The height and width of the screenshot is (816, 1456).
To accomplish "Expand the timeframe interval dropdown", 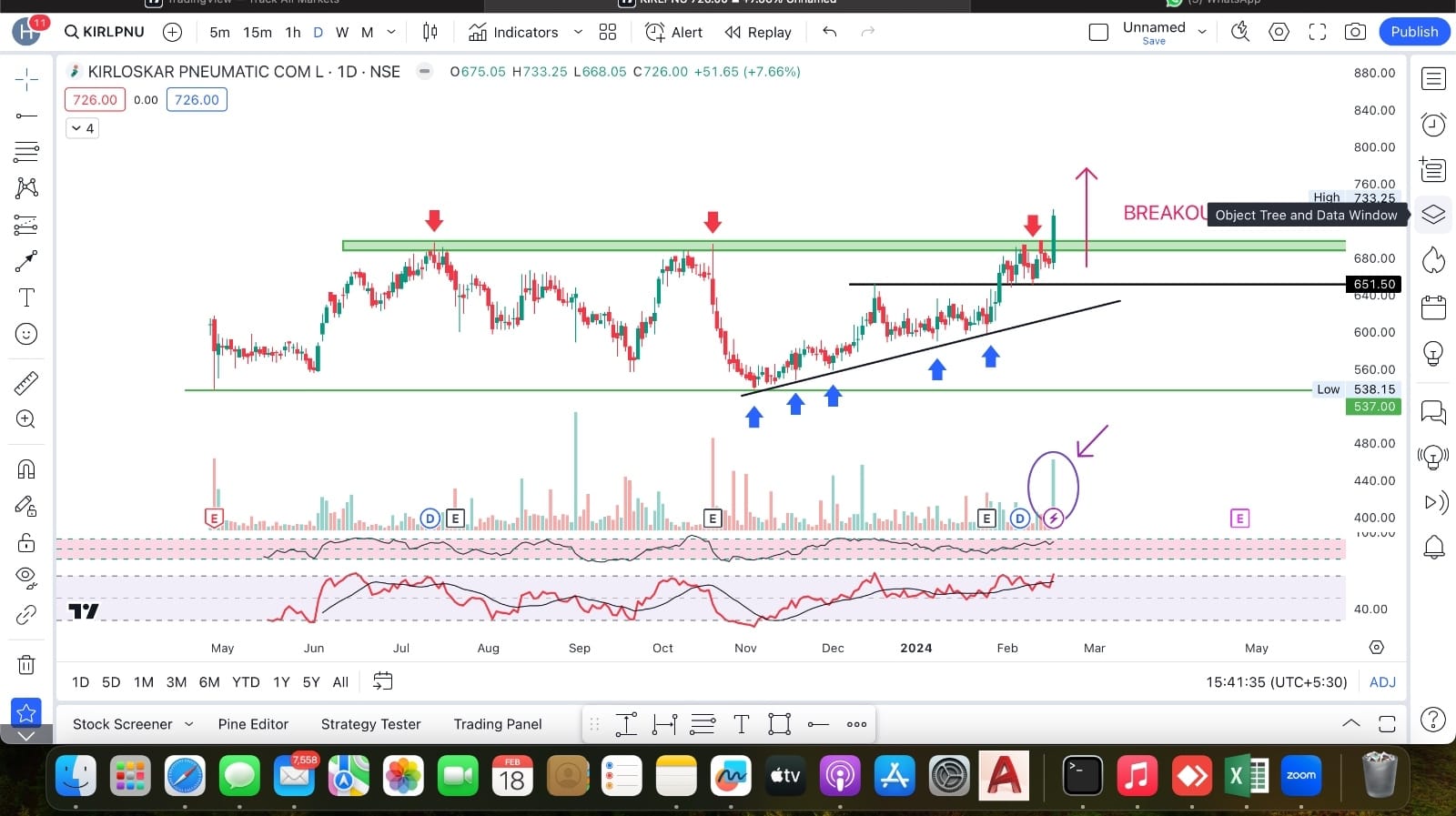I will click(391, 32).
